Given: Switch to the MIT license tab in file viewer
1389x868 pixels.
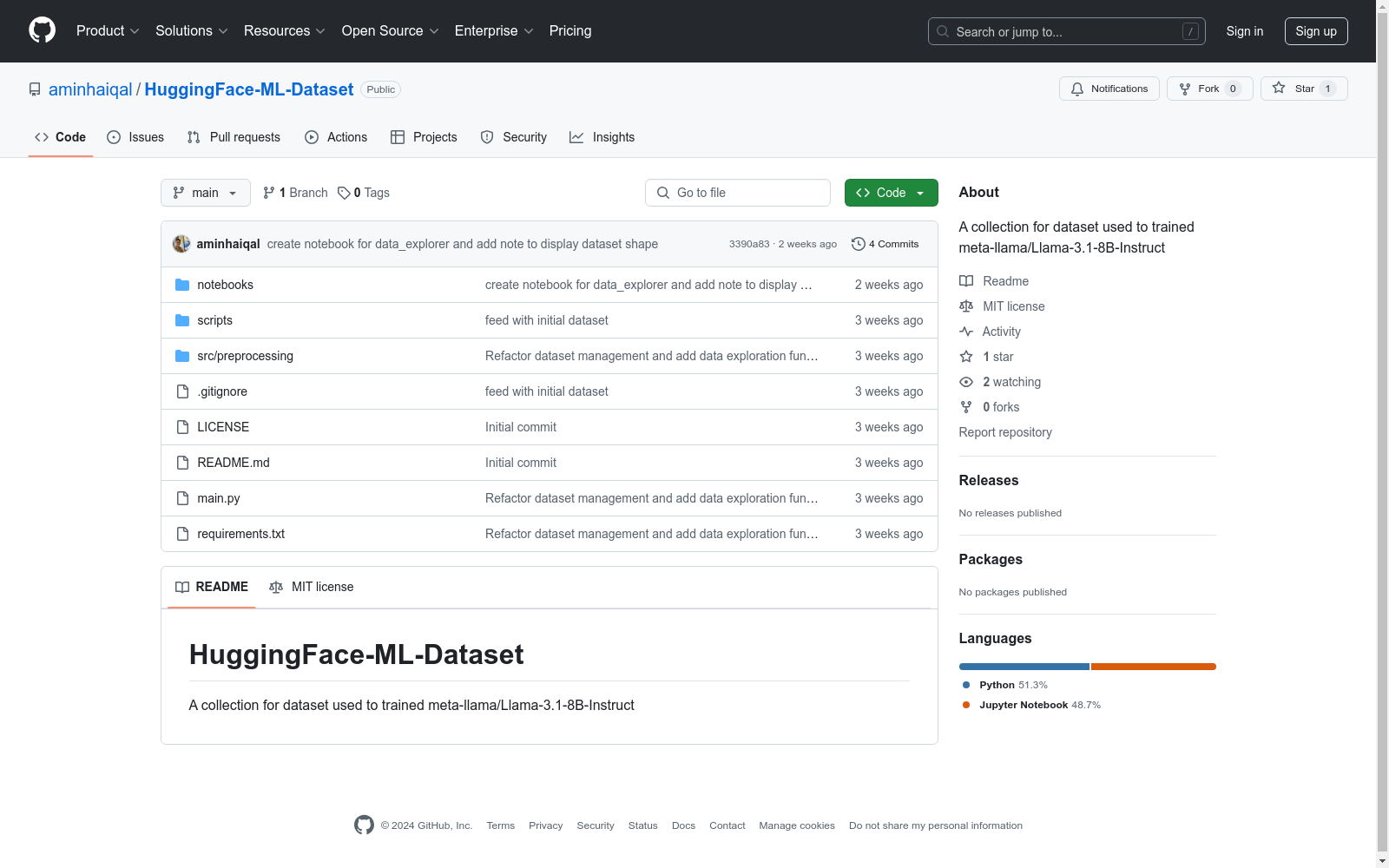Looking at the screenshot, I should (312, 587).
